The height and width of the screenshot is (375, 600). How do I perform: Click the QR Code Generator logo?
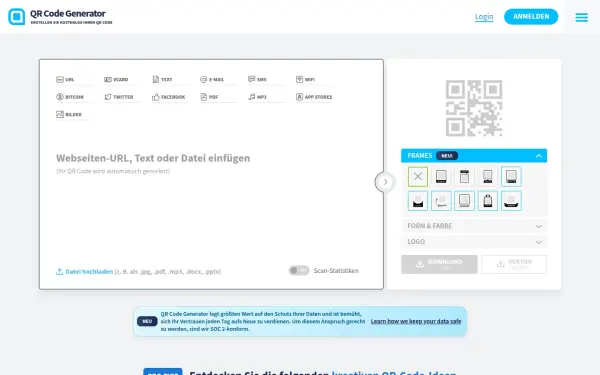[60, 16]
